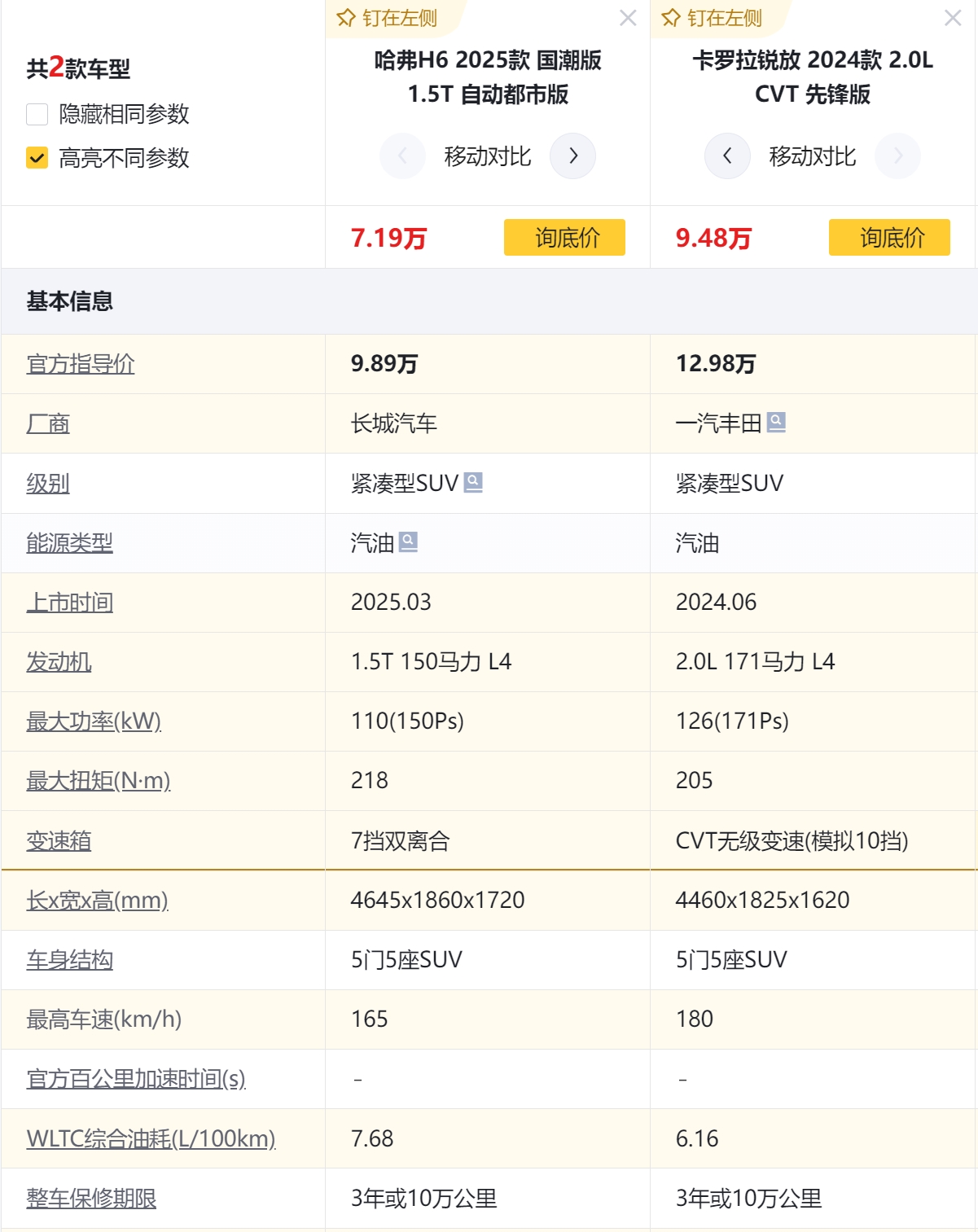Click the 7.19万 dealer price
Screen dimensions: 978x1232
tap(388, 238)
